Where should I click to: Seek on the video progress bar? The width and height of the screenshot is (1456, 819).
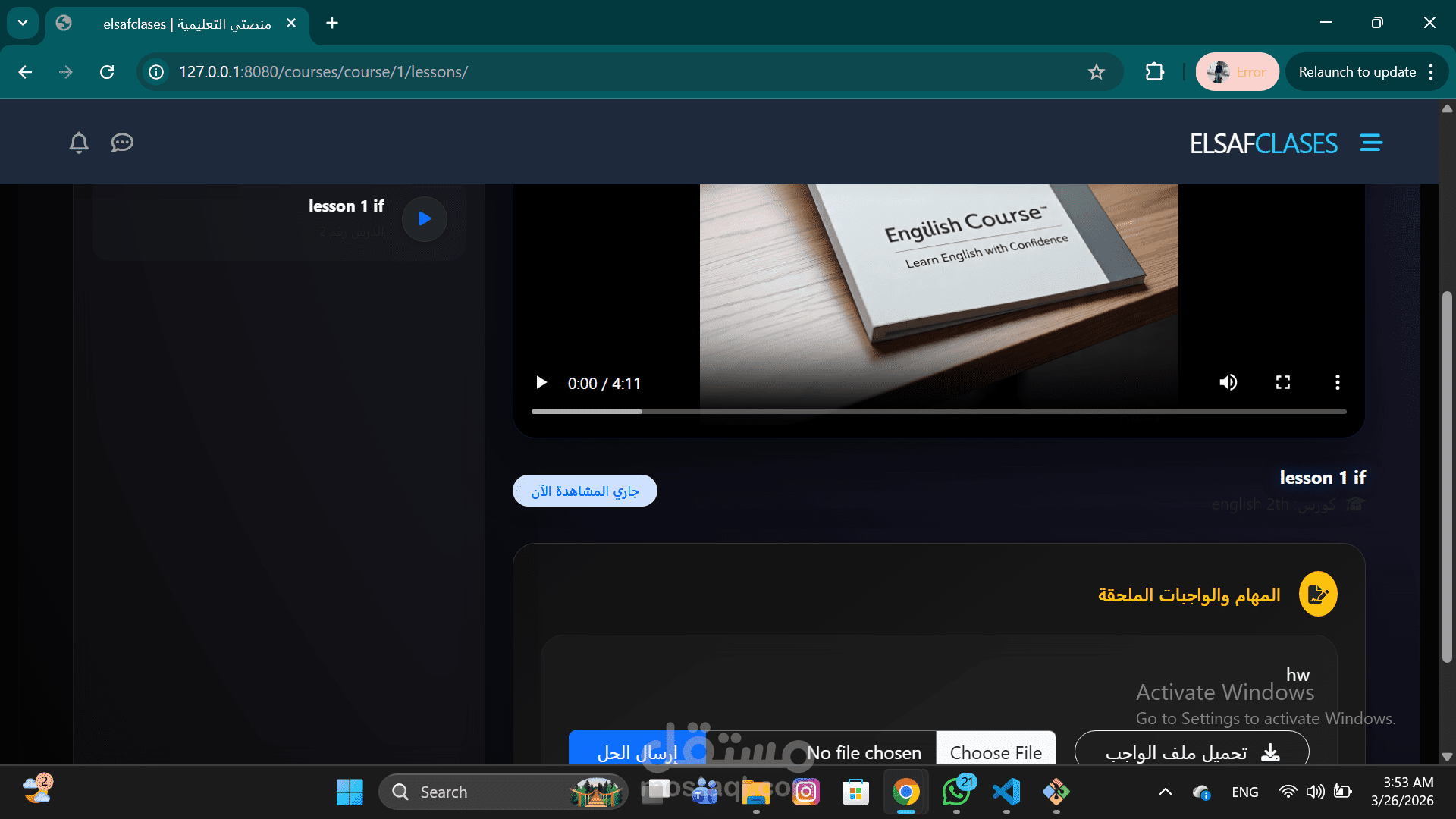click(x=939, y=412)
